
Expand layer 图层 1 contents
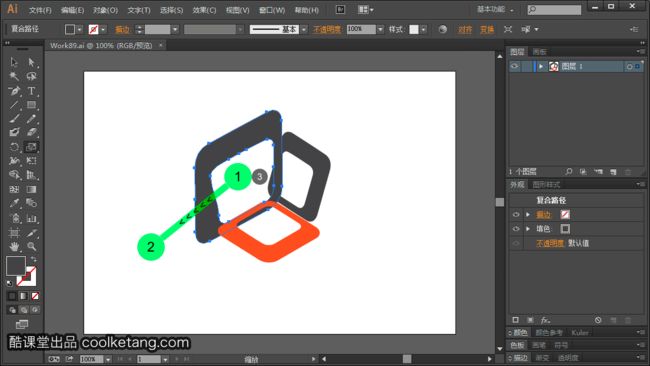(541, 66)
